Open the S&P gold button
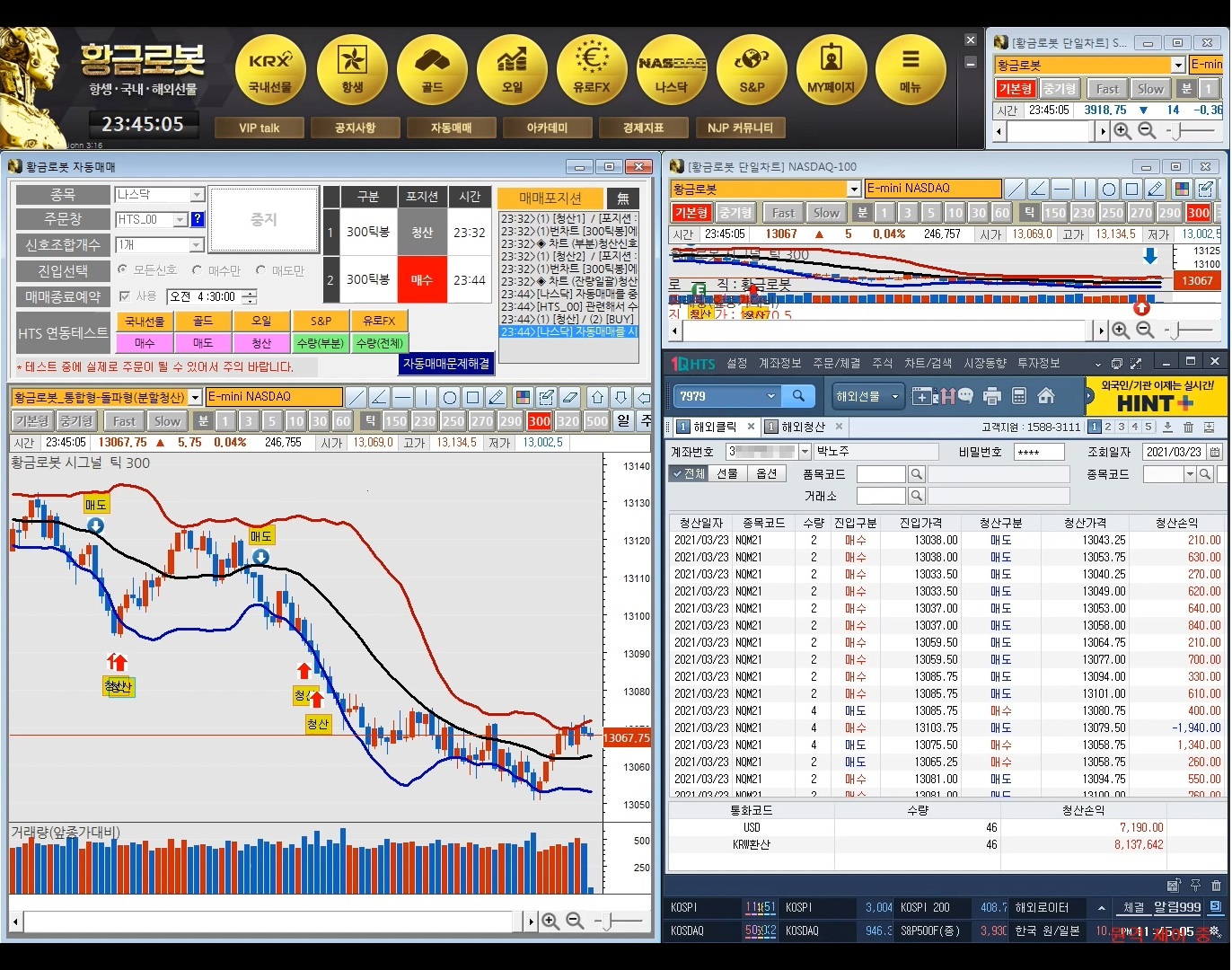The height and width of the screenshot is (970, 1232). [752, 70]
